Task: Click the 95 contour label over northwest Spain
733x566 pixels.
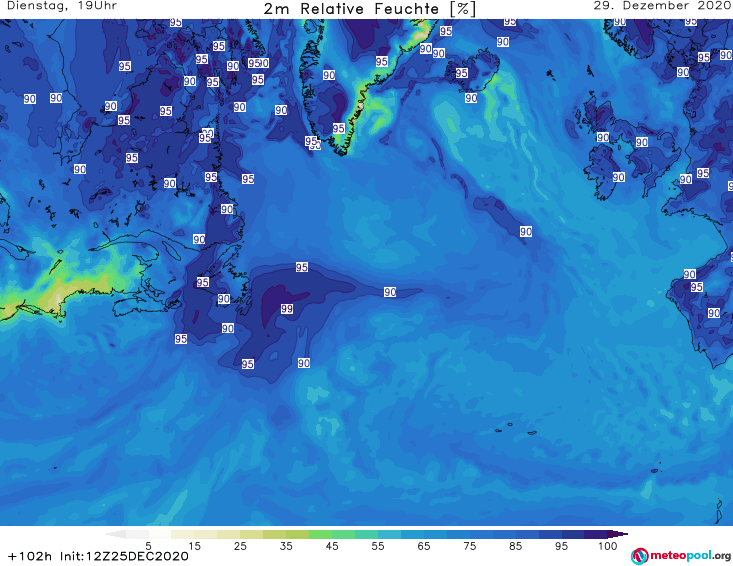Action: (x=697, y=287)
